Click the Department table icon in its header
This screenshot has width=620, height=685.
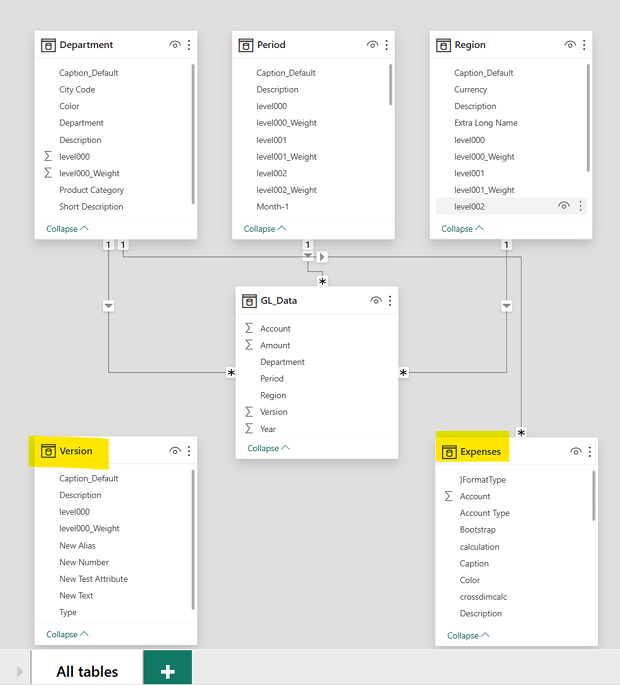tap(48, 45)
